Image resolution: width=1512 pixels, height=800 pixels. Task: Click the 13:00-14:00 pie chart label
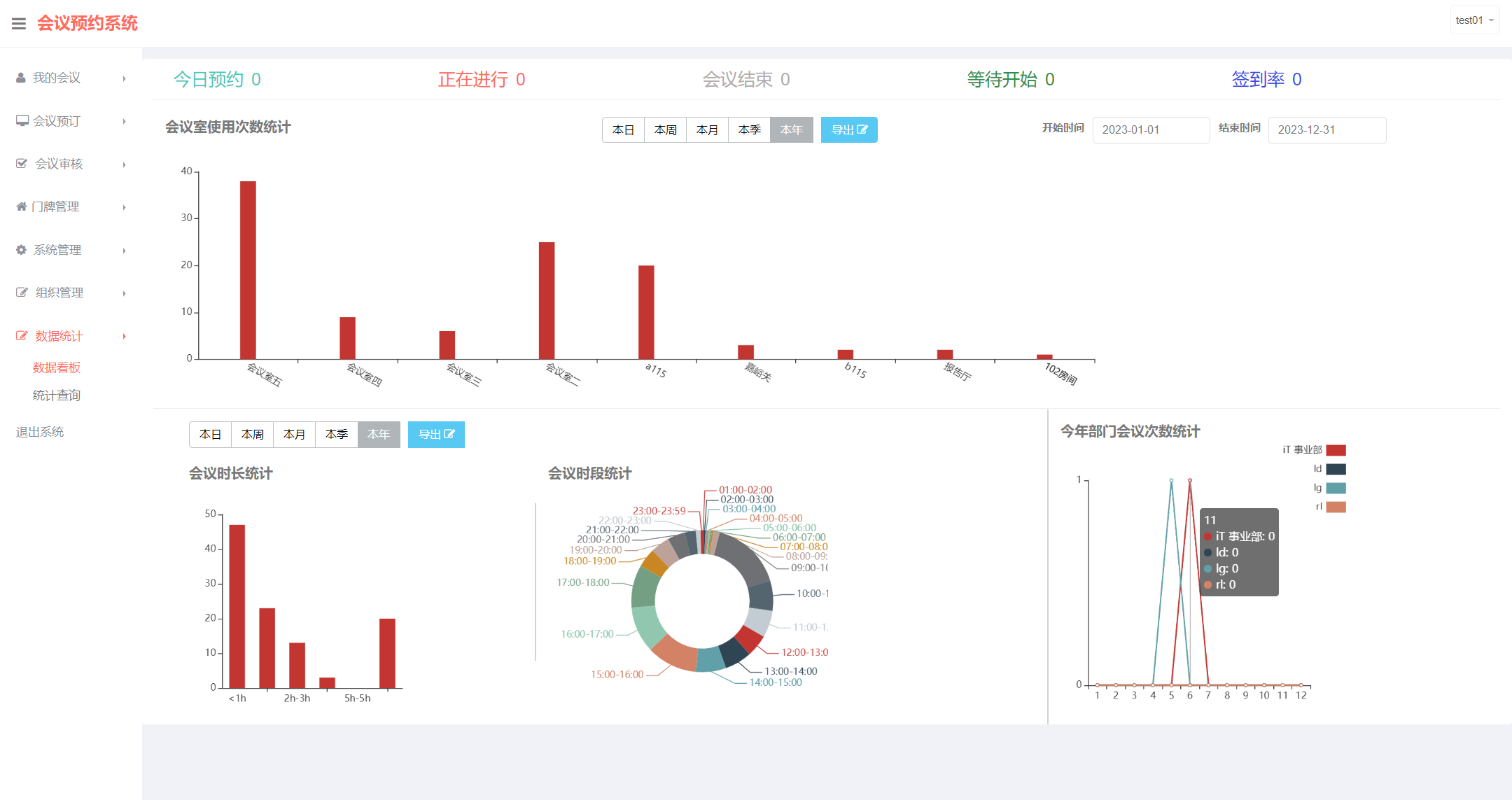coord(791,671)
